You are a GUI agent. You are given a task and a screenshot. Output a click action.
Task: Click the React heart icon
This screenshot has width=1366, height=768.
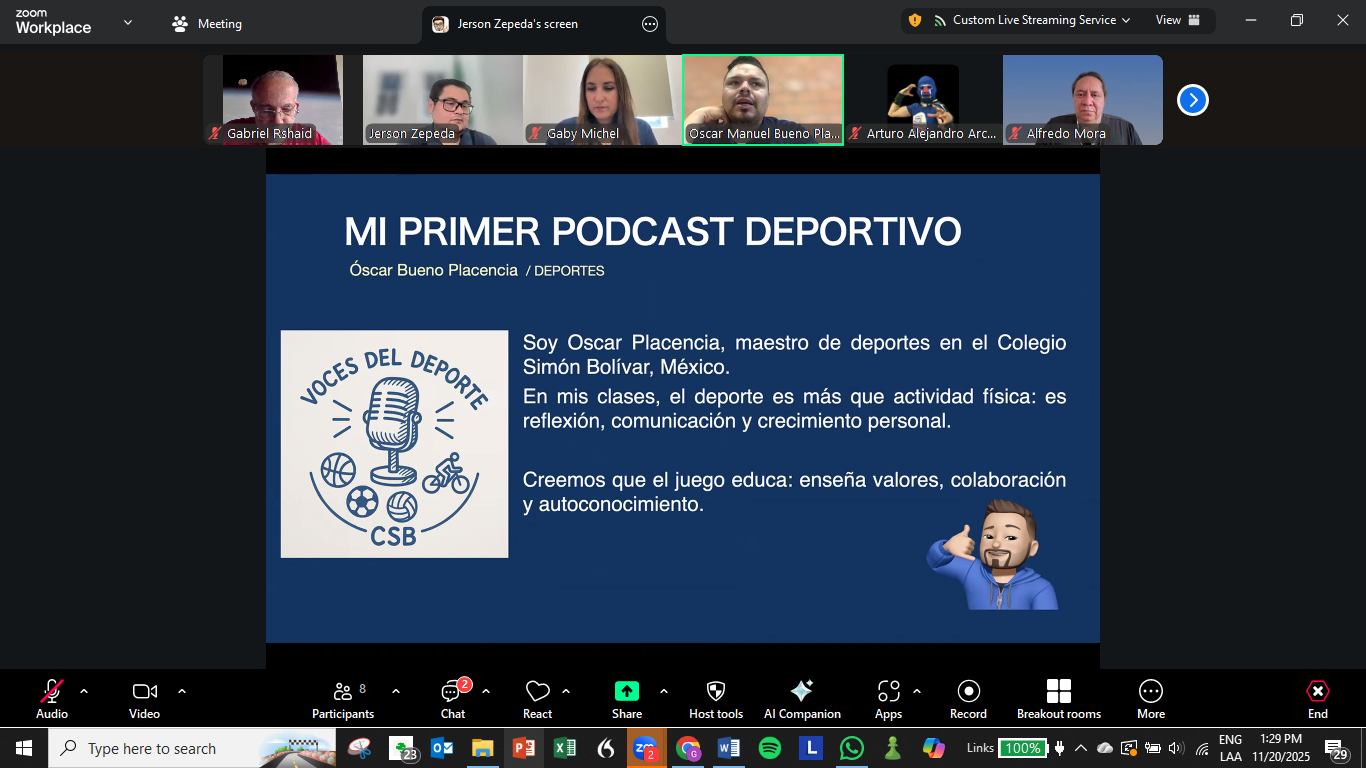click(537, 698)
